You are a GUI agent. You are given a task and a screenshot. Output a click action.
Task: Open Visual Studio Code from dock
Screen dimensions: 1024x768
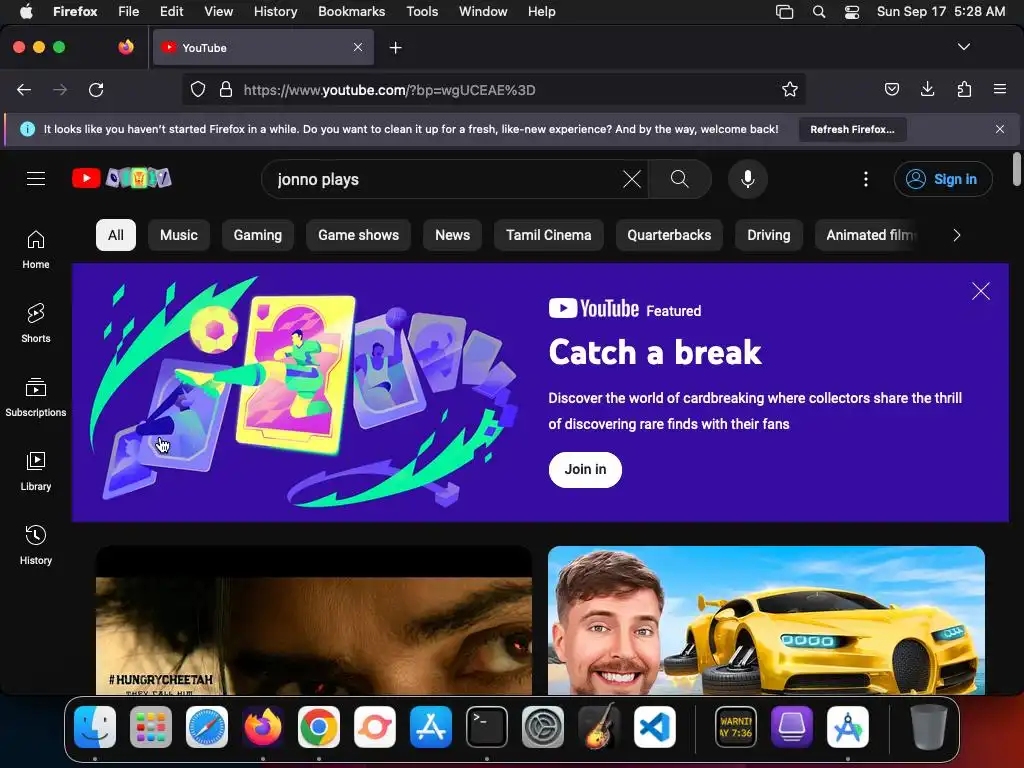click(x=654, y=727)
